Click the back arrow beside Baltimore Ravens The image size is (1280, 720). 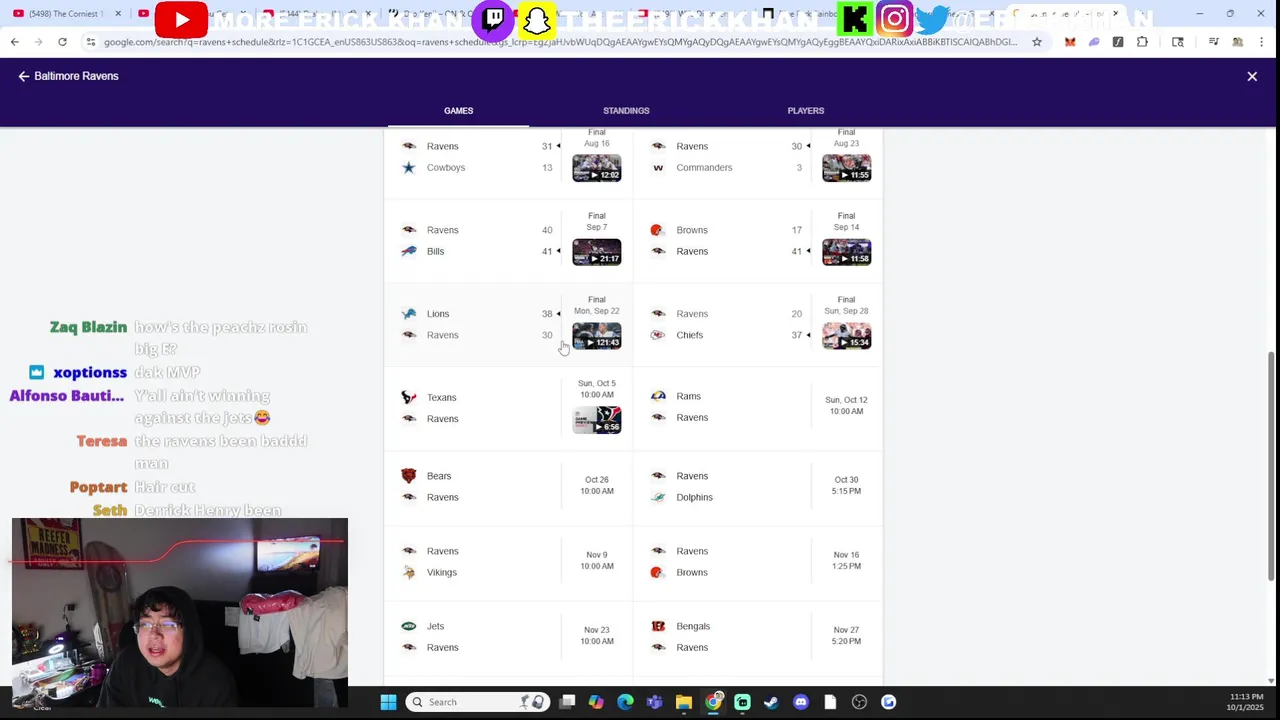pyautogui.click(x=23, y=76)
